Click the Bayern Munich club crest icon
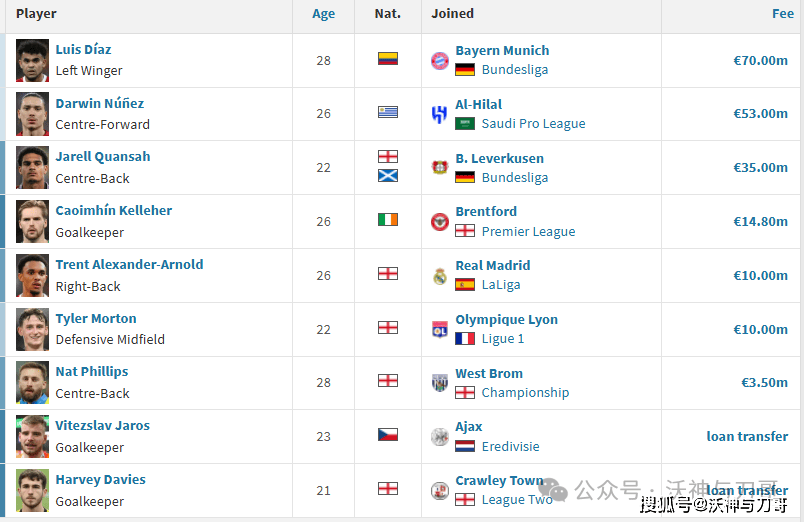Screen dimensions: 804x522 pos(439,61)
